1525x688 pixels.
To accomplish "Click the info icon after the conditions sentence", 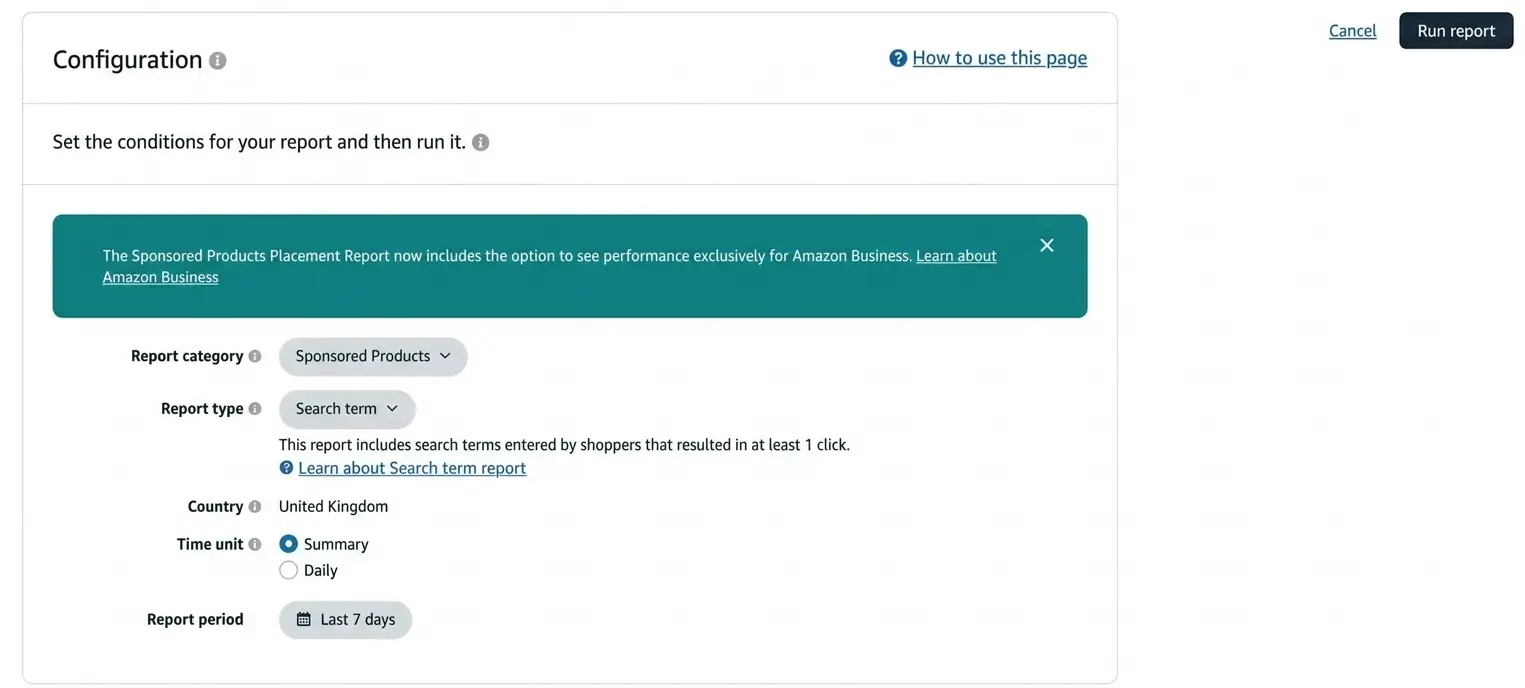I will point(480,141).
